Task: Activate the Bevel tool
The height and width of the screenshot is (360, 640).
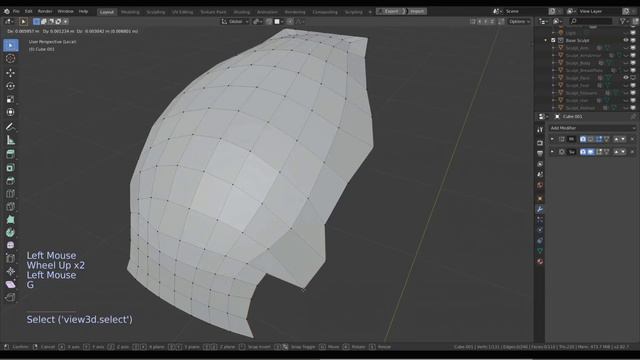Action: [11, 193]
